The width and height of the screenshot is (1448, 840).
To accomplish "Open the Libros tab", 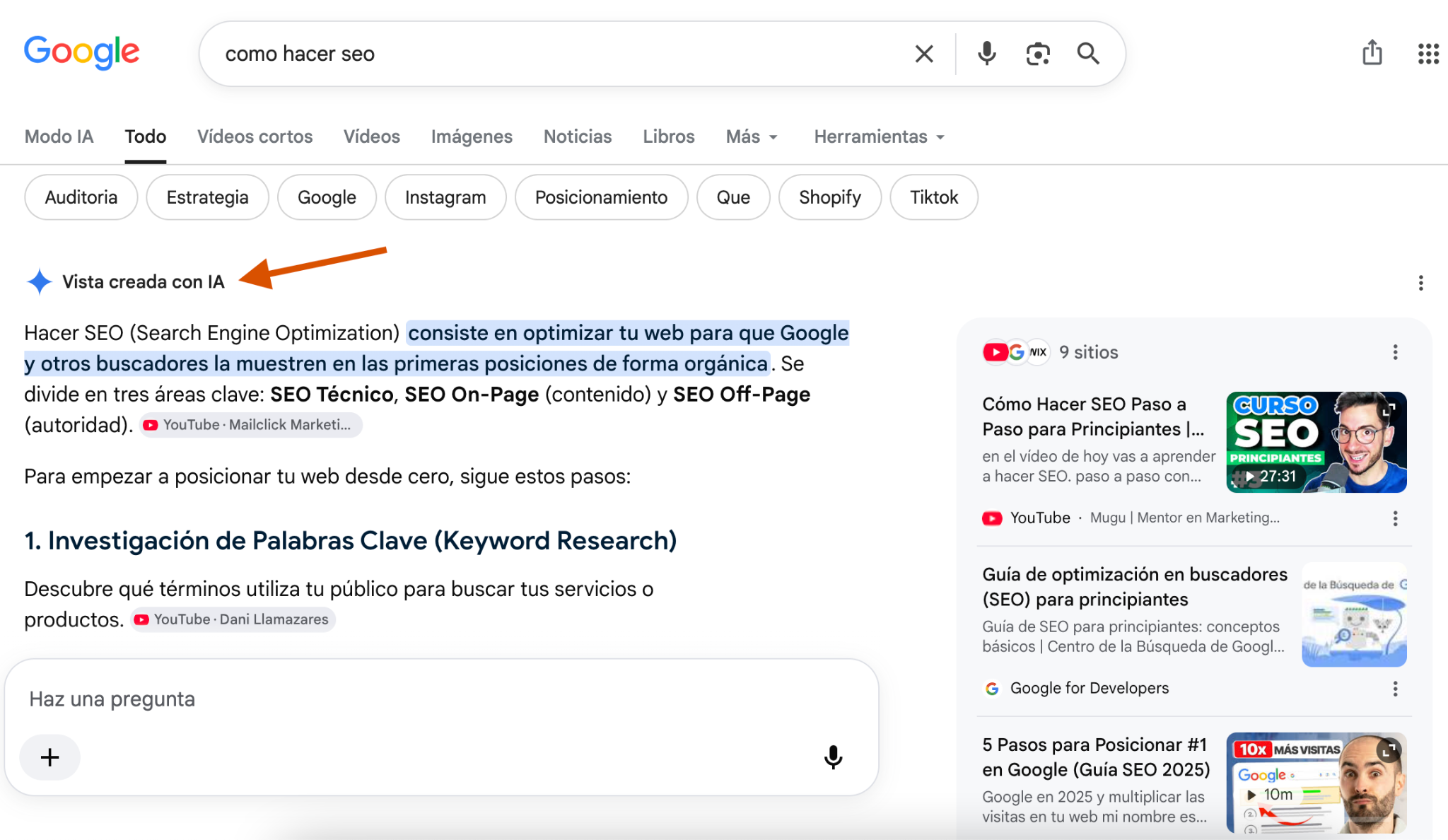I will 669,136.
